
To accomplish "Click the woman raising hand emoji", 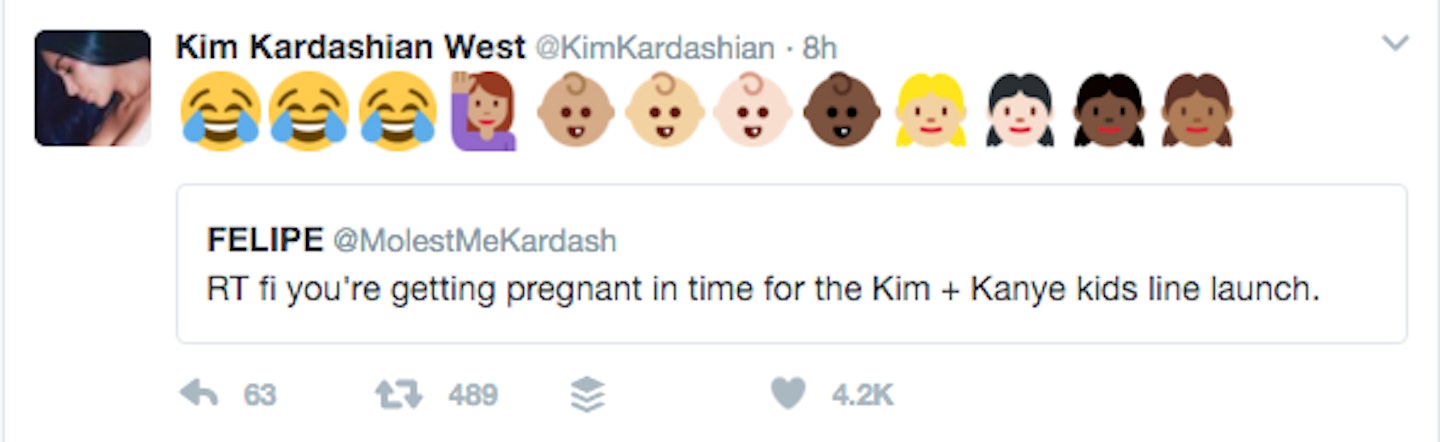I will [485, 110].
